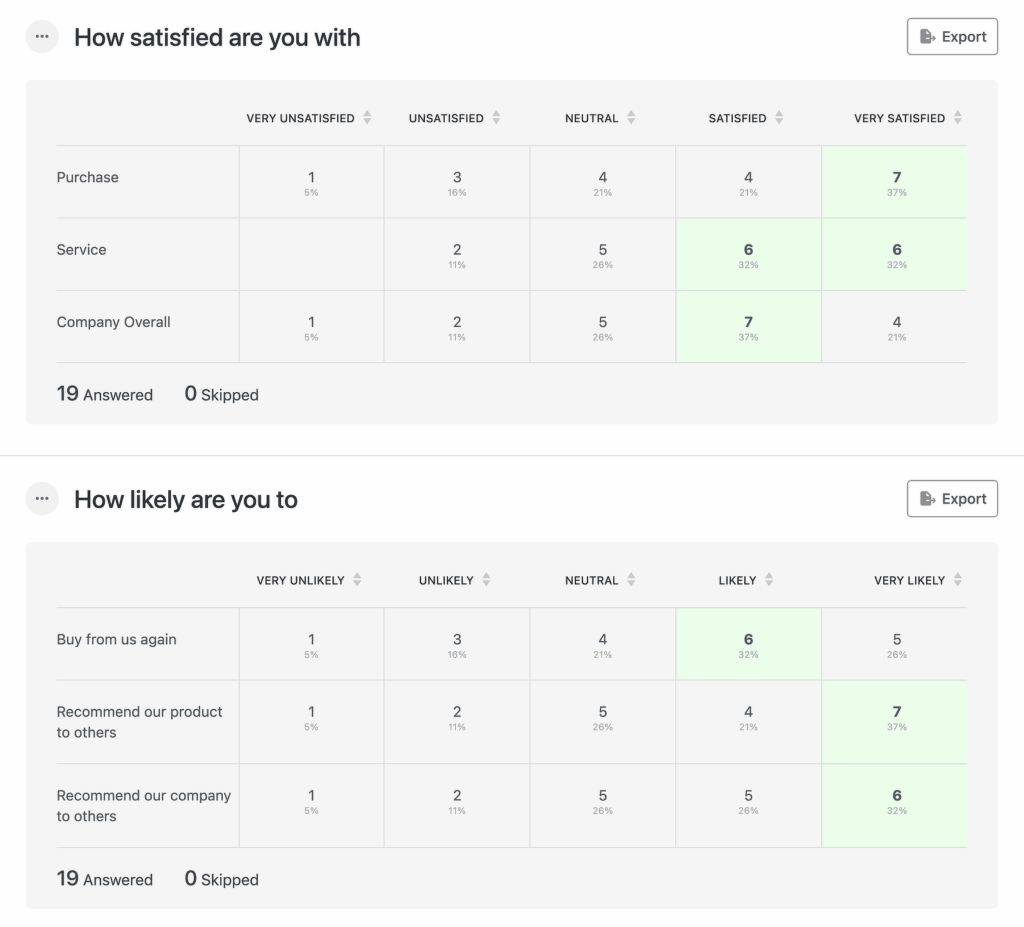Click sort arrows beside Unlikely header

486,580
